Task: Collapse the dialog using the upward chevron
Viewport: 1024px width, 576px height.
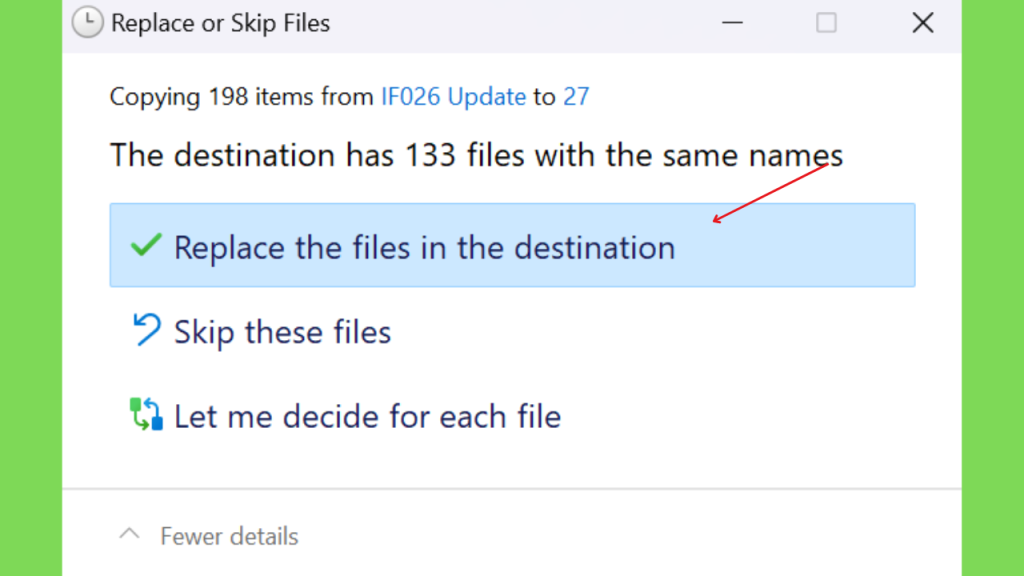Action: click(x=129, y=534)
